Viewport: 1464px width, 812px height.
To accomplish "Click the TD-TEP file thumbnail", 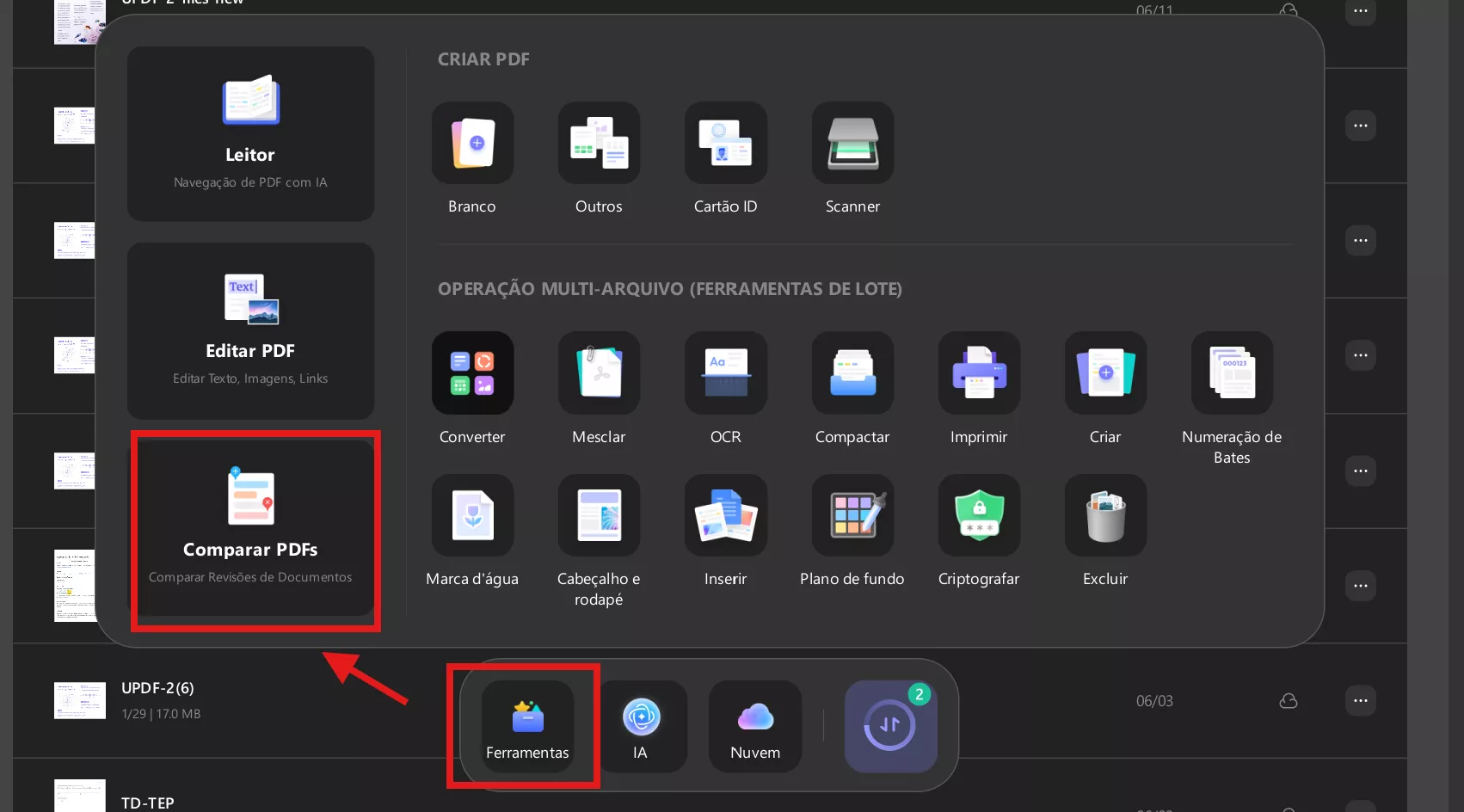I will (x=80, y=797).
